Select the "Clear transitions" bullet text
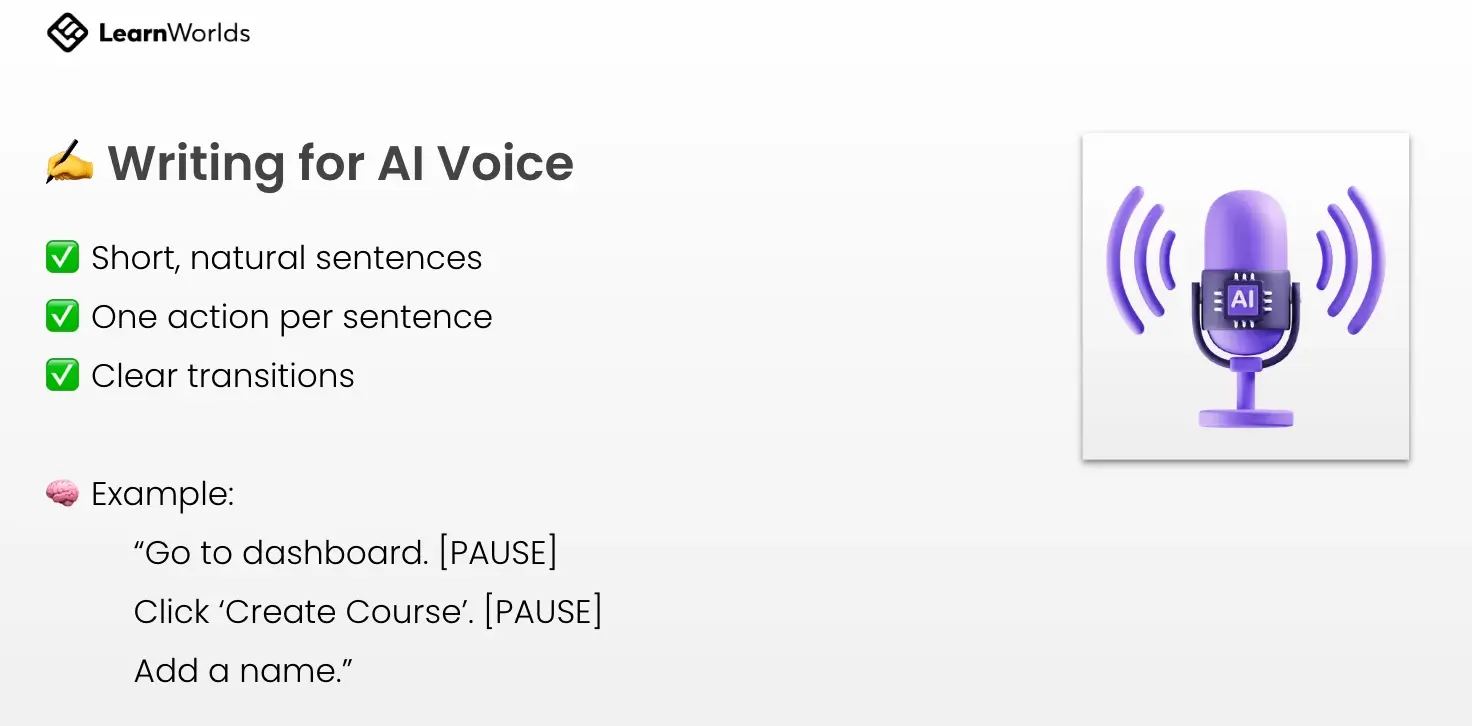This screenshot has height=726, width=1472. [x=222, y=376]
